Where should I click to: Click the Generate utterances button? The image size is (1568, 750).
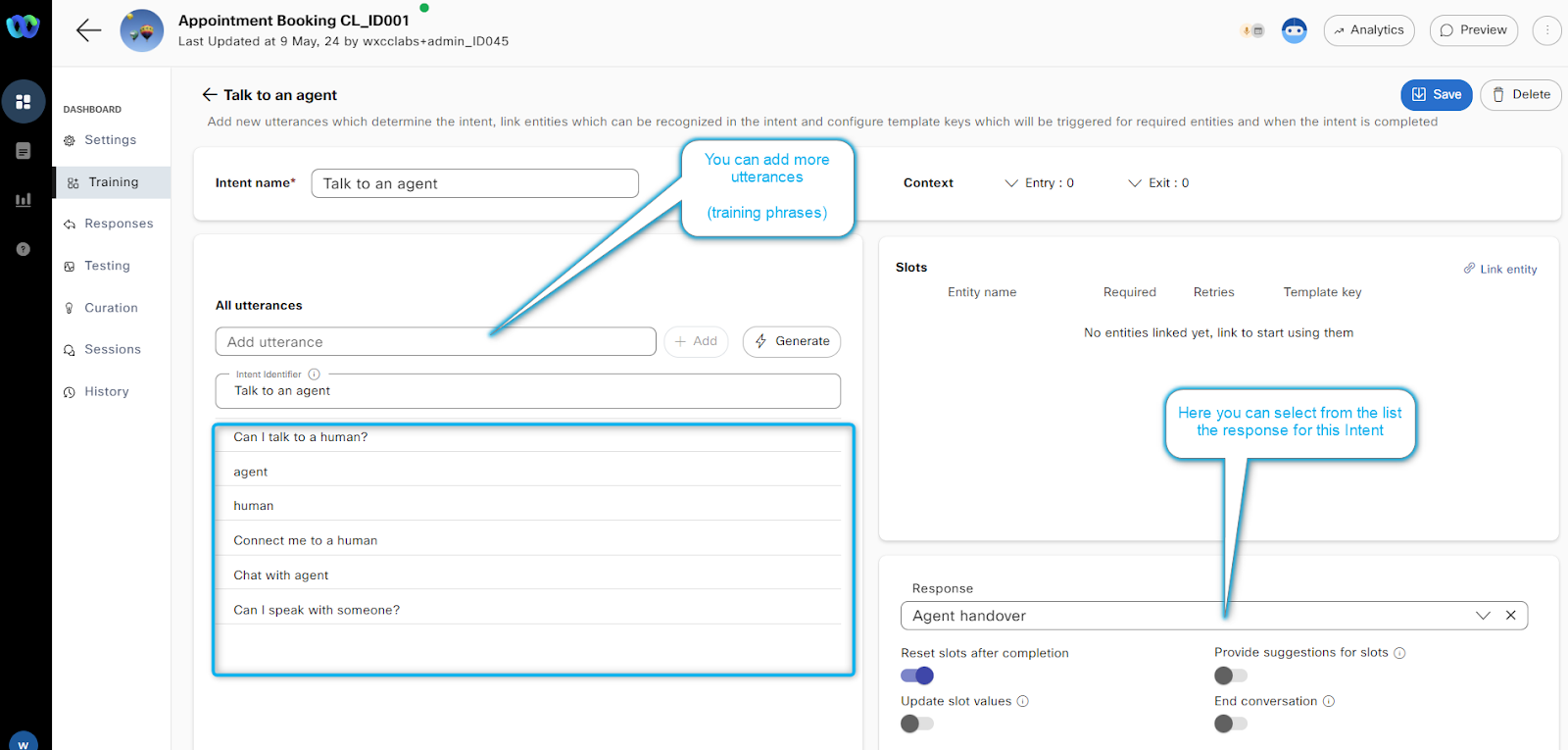(x=792, y=341)
